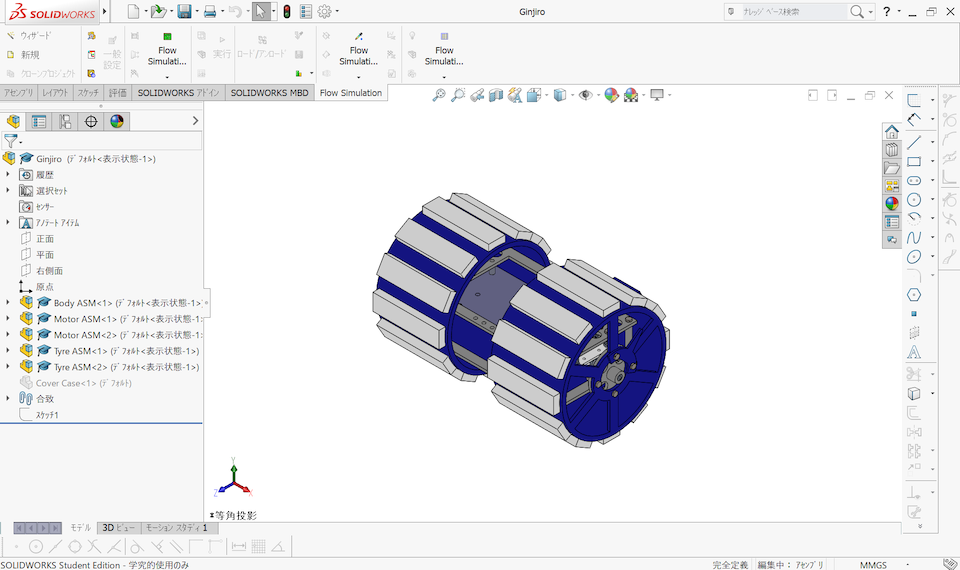Viewport: 960px width, 570px height.
Task: Click the Hide/Show Items eye icon
Action: 585,95
